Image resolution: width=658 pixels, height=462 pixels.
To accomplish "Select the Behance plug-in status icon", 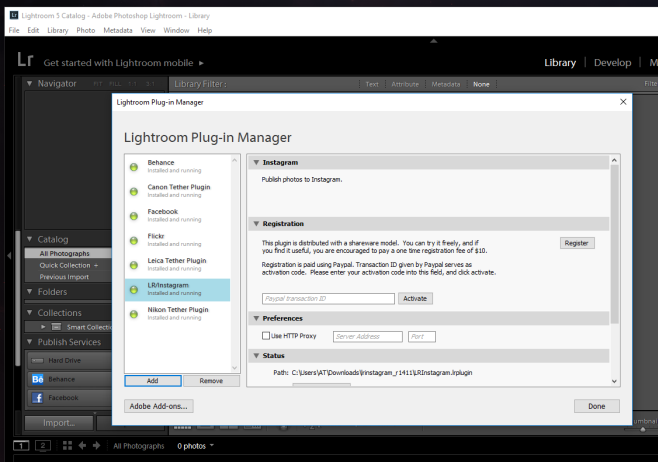I will click(x=134, y=167).
